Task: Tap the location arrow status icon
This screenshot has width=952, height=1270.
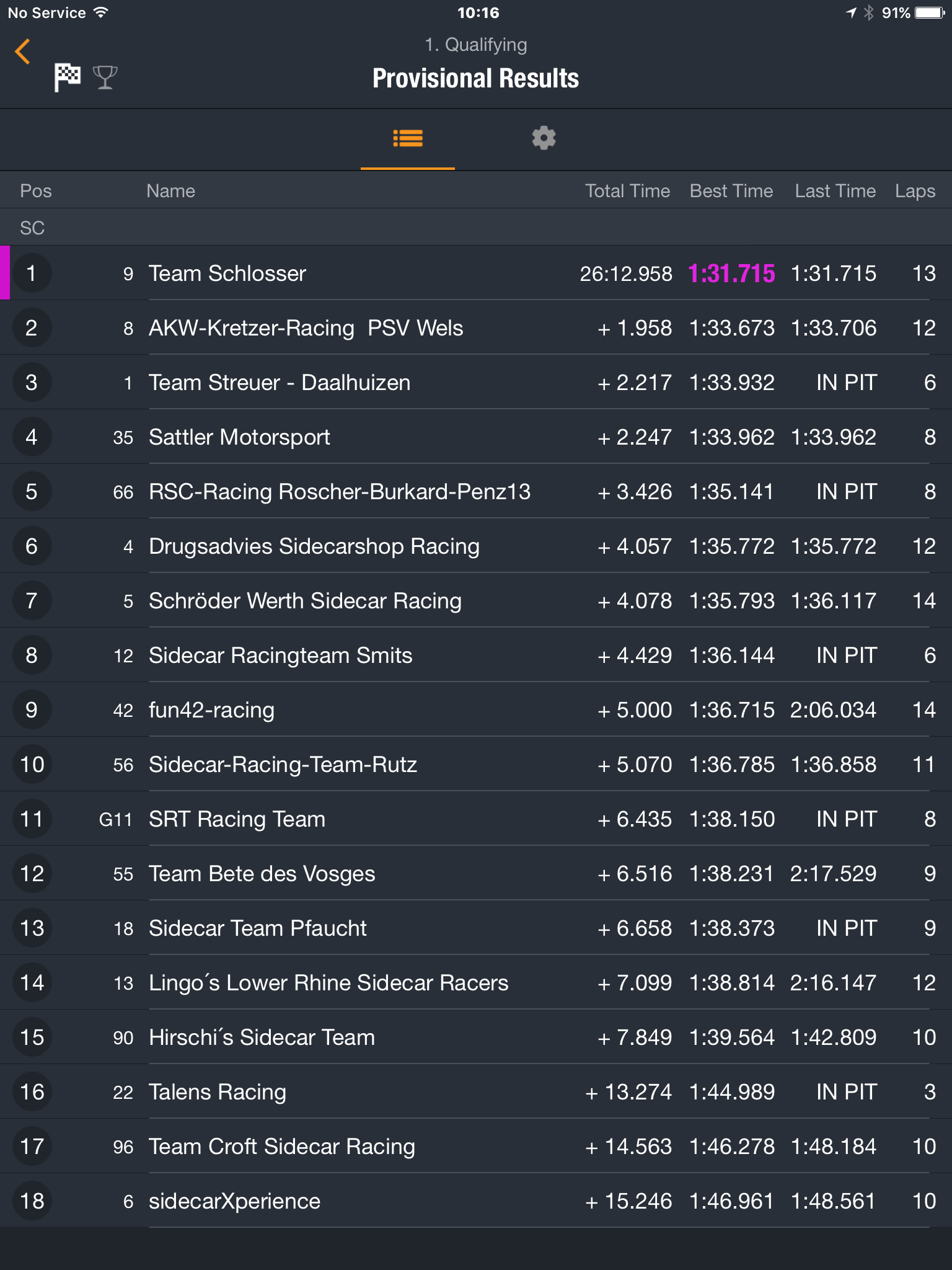Action: tap(852, 13)
